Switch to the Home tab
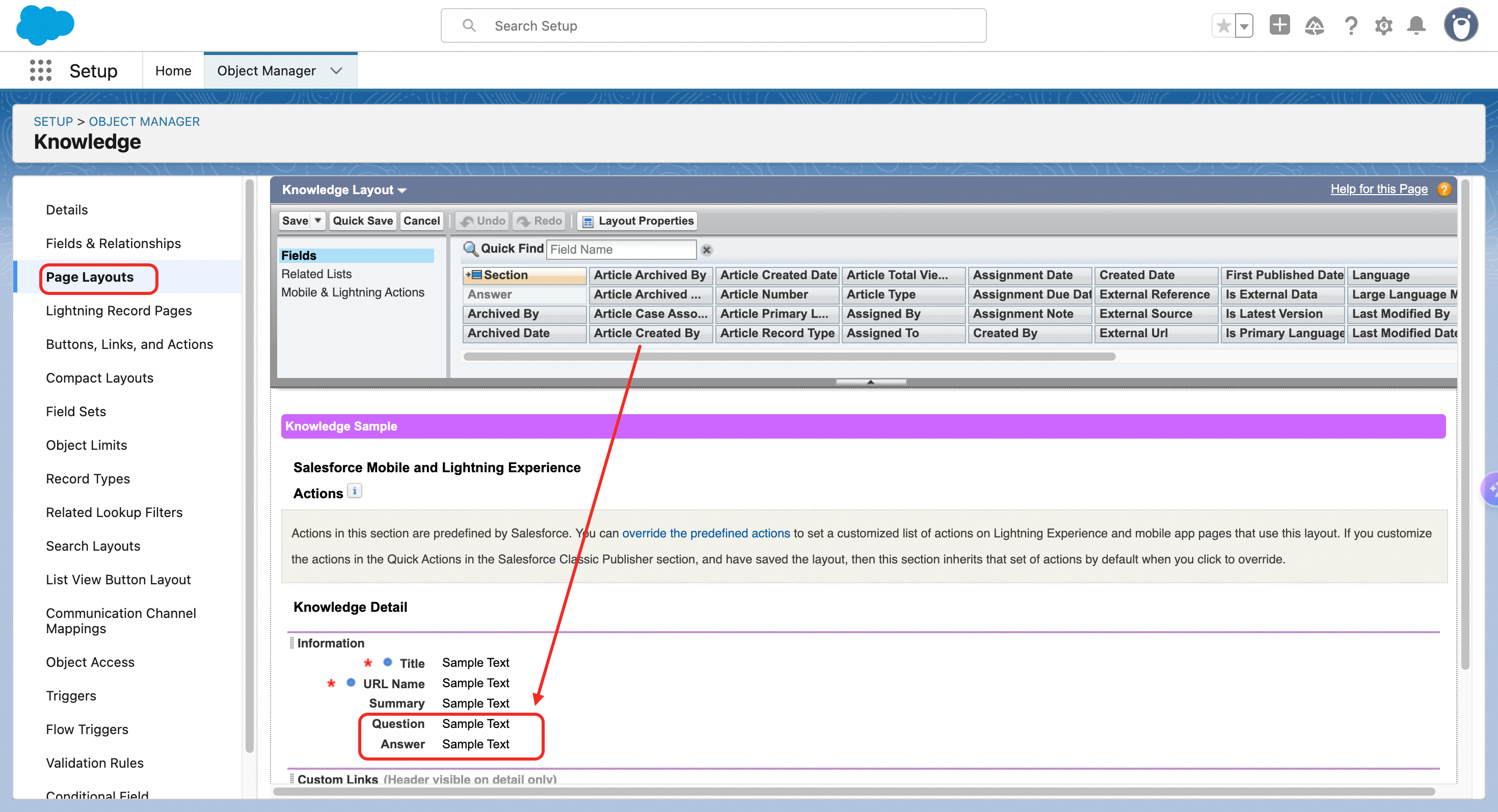Screen dimensions: 1498x812 pyautogui.click(x=173, y=71)
